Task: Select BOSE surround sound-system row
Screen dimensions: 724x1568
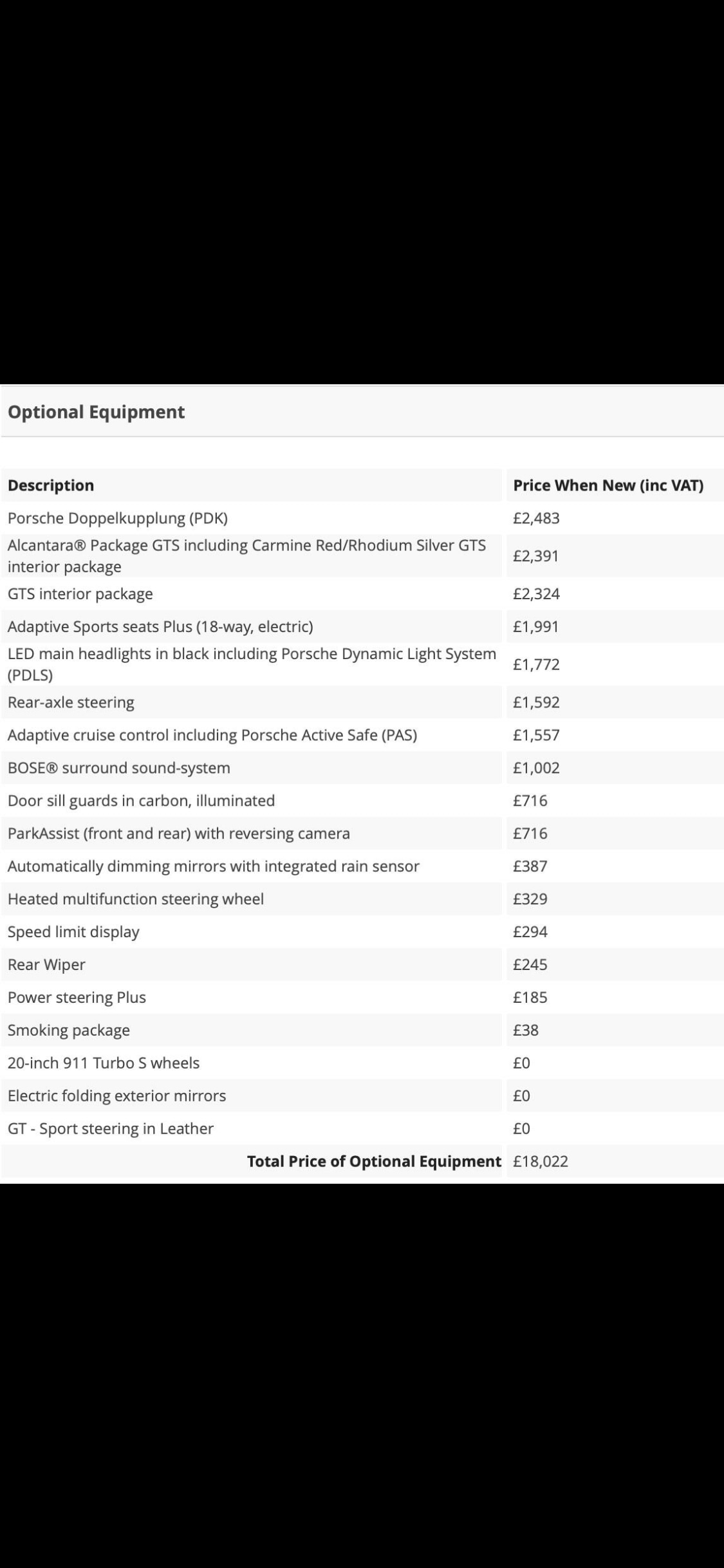Action: [x=119, y=768]
